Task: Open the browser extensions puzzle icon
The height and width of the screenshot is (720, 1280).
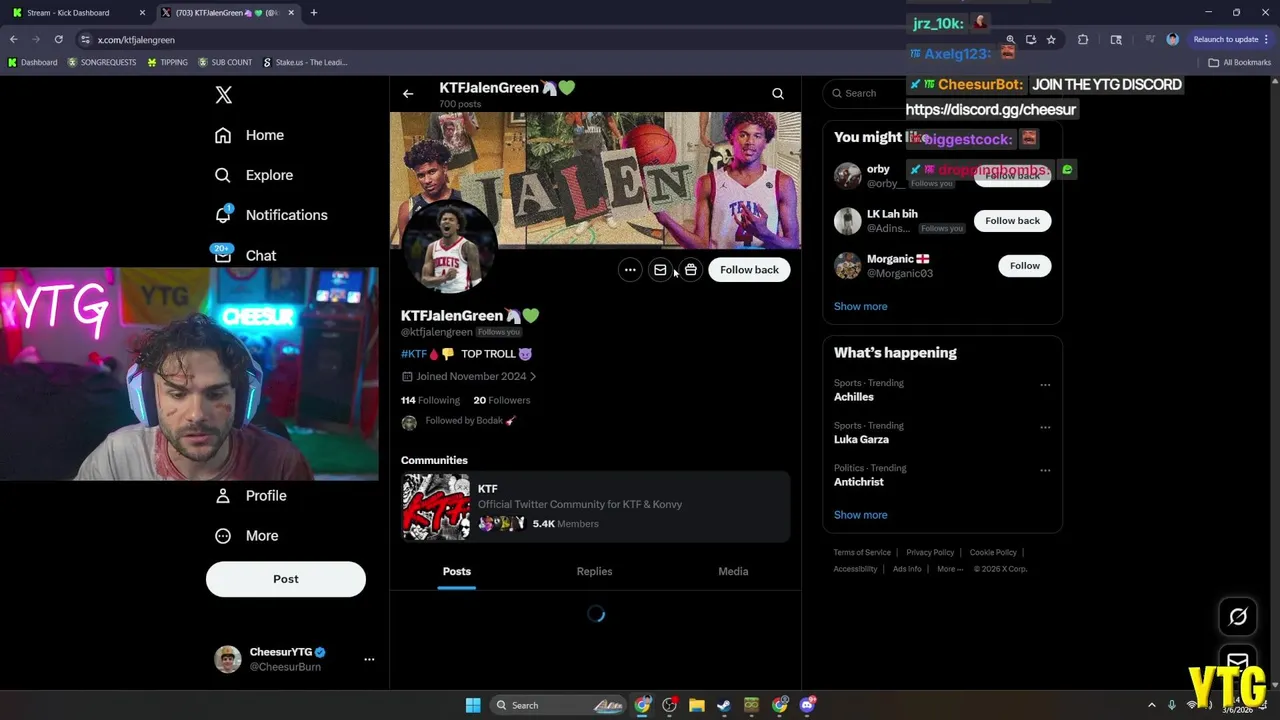Action: [x=1083, y=40]
